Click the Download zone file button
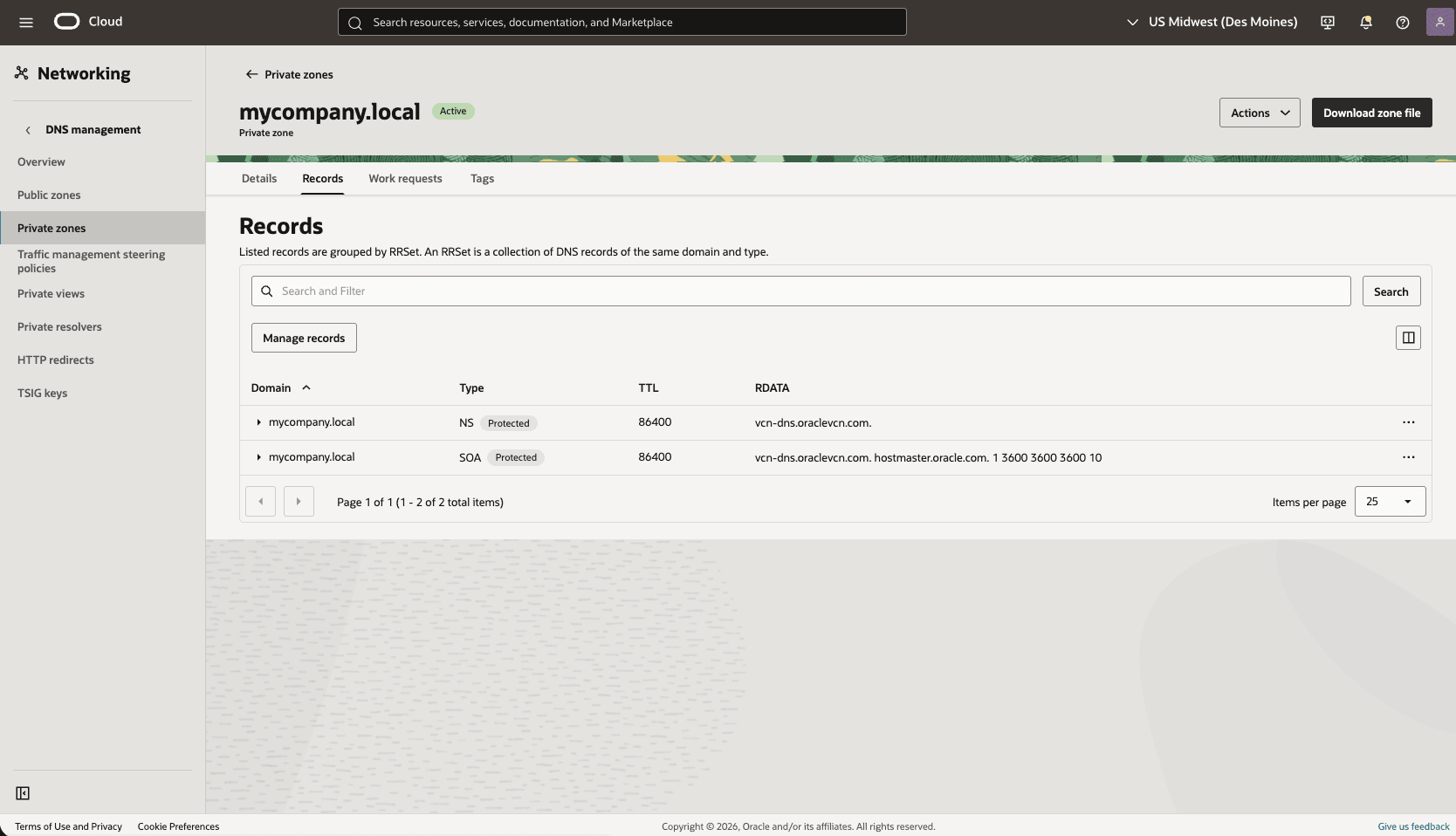The image size is (1456, 836). [1370, 113]
